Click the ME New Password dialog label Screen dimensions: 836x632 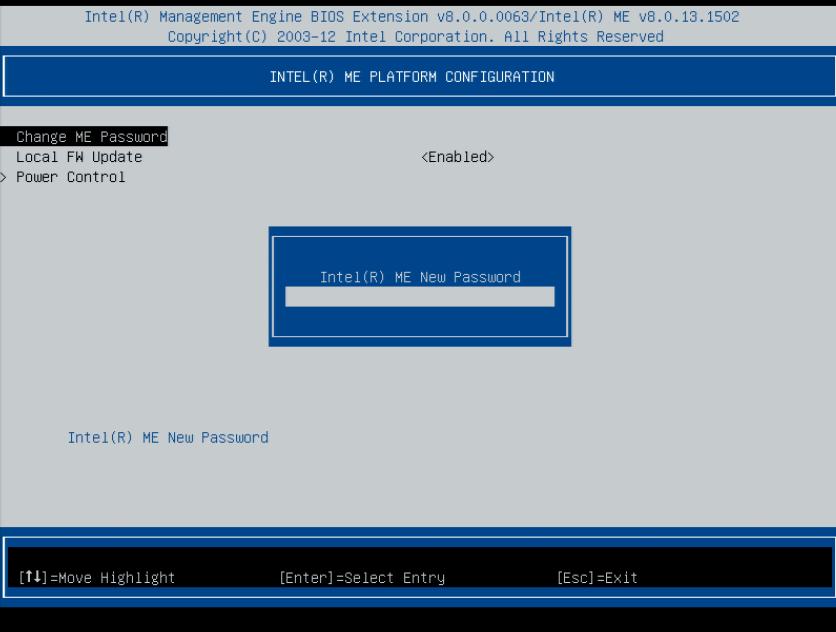point(419,277)
